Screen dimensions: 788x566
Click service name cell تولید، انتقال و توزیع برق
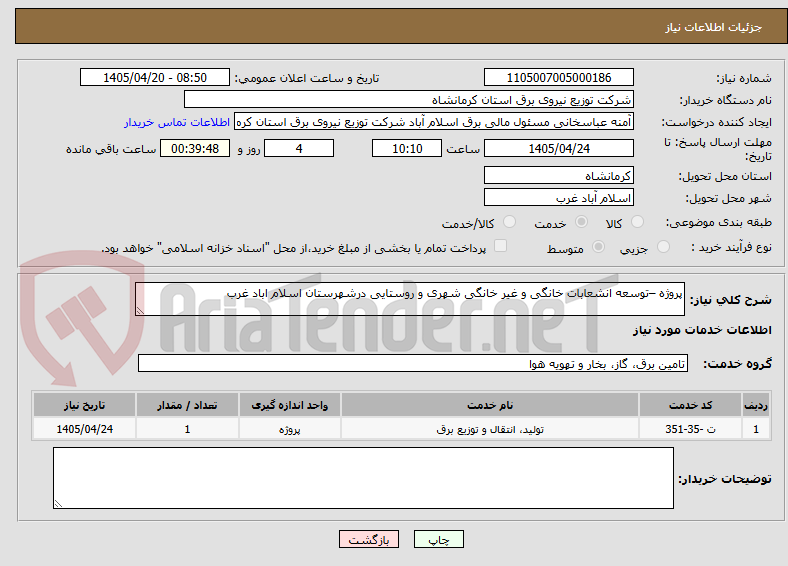click(x=490, y=429)
